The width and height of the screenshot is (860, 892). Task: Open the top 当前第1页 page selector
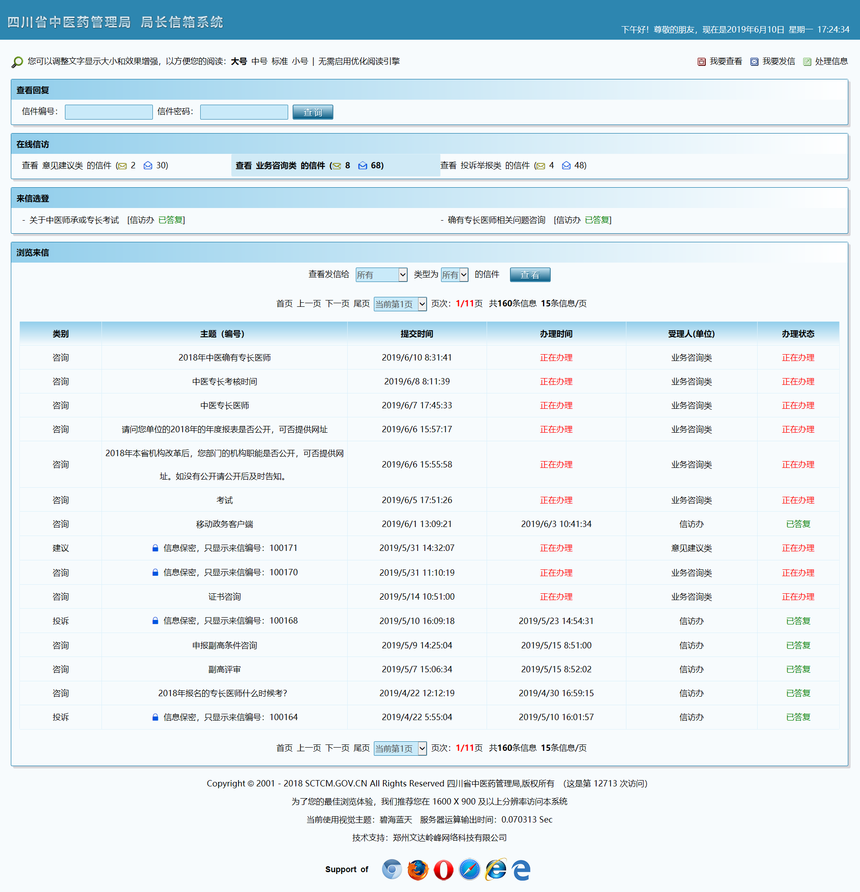400,304
